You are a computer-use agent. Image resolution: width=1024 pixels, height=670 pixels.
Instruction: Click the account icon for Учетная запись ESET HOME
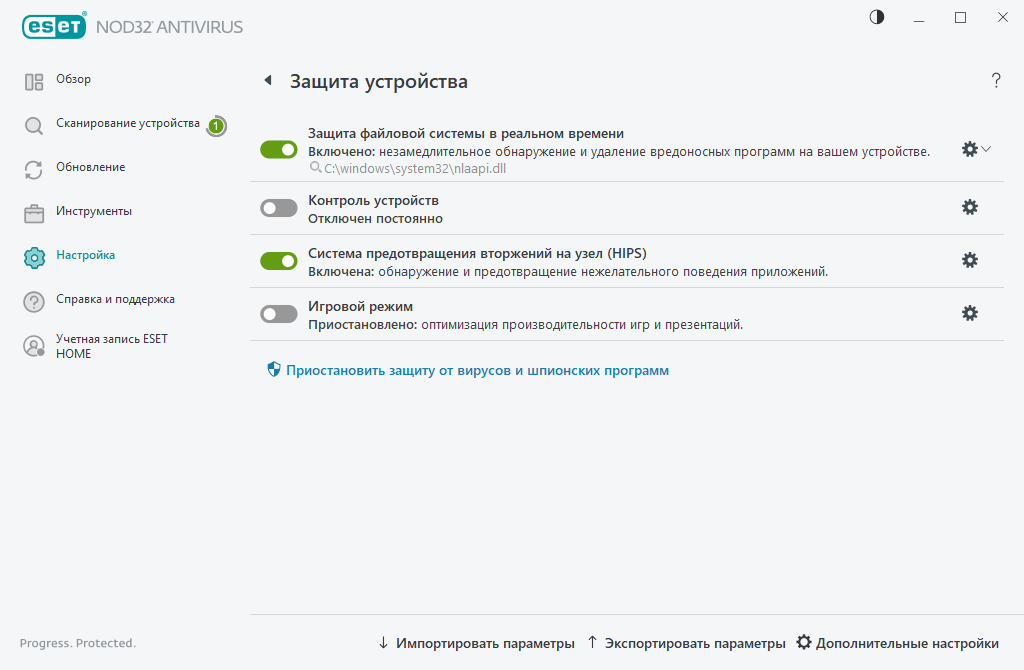(x=34, y=346)
